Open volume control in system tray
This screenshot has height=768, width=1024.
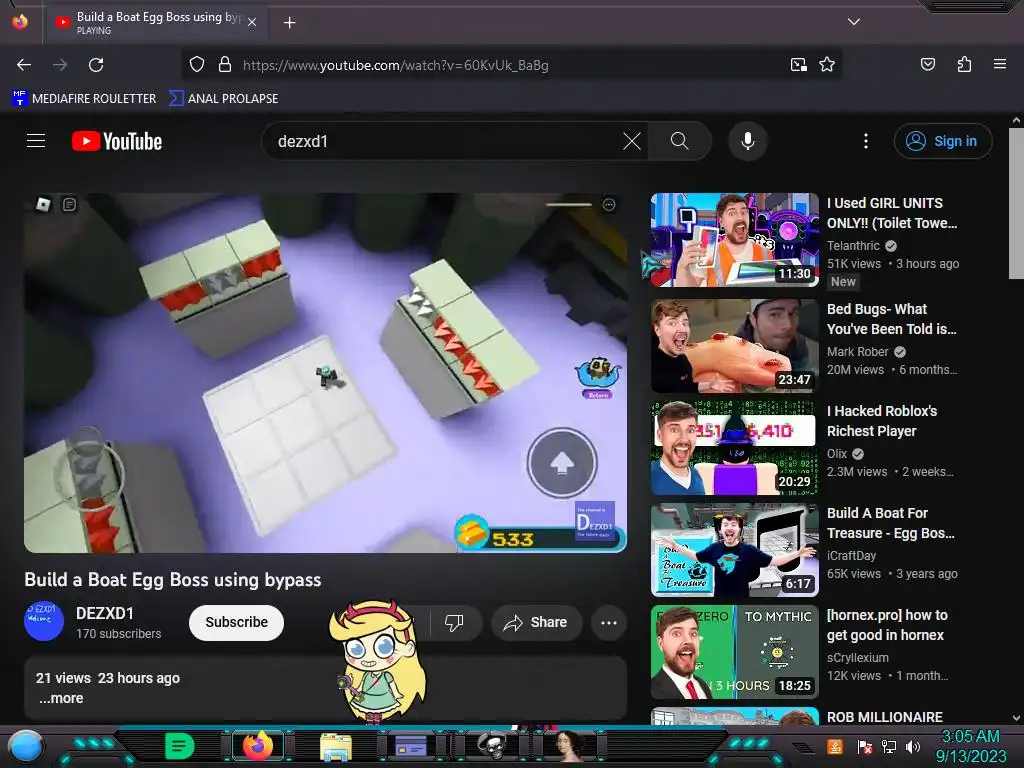click(913, 746)
